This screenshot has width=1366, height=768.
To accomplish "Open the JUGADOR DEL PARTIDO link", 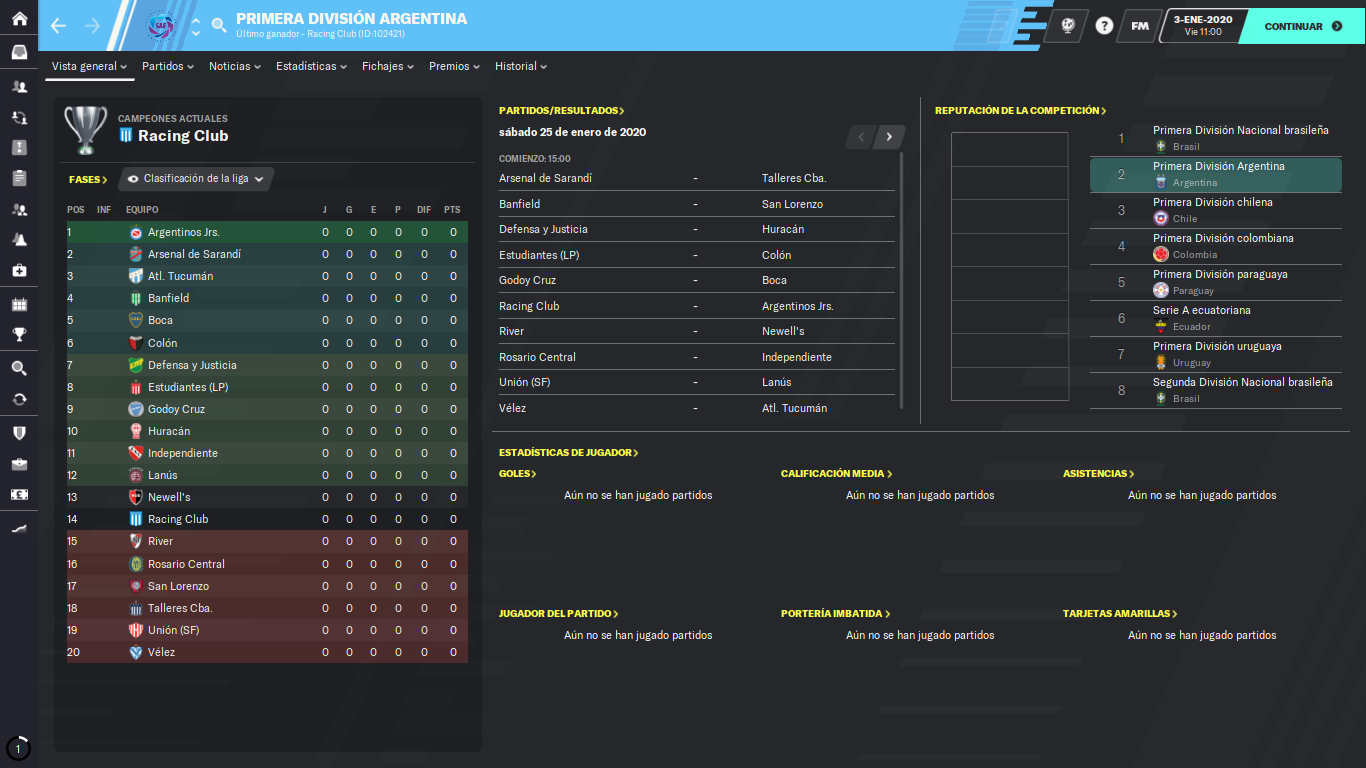I will (558, 614).
